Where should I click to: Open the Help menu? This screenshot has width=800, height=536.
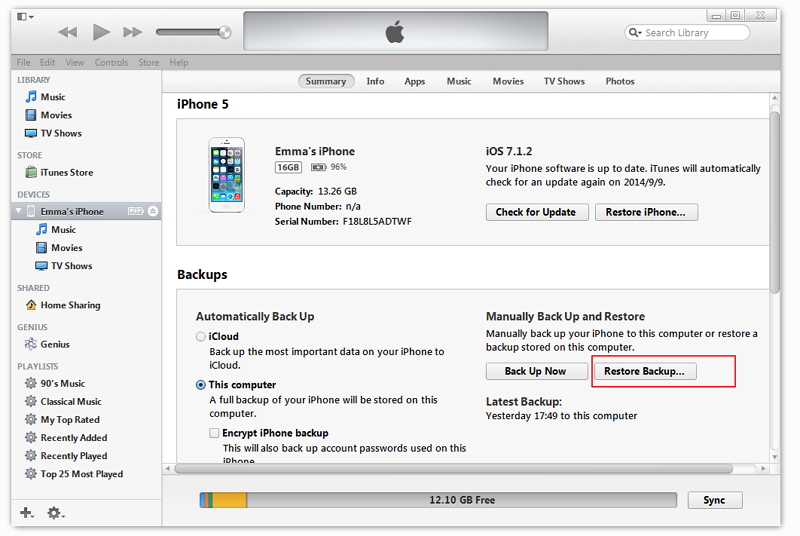[x=179, y=62]
